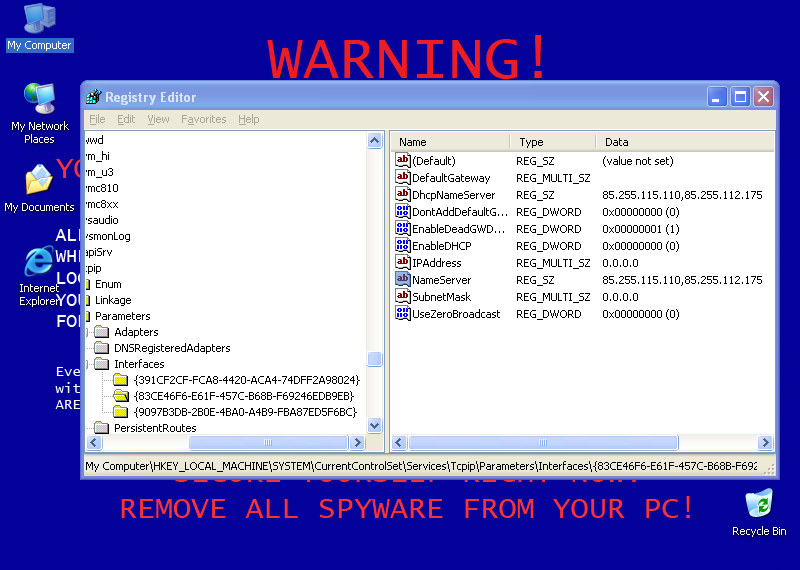The height and width of the screenshot is (570, 800).
Task: Minimize the Registry Editor window
Action: [x=716, y=96]
